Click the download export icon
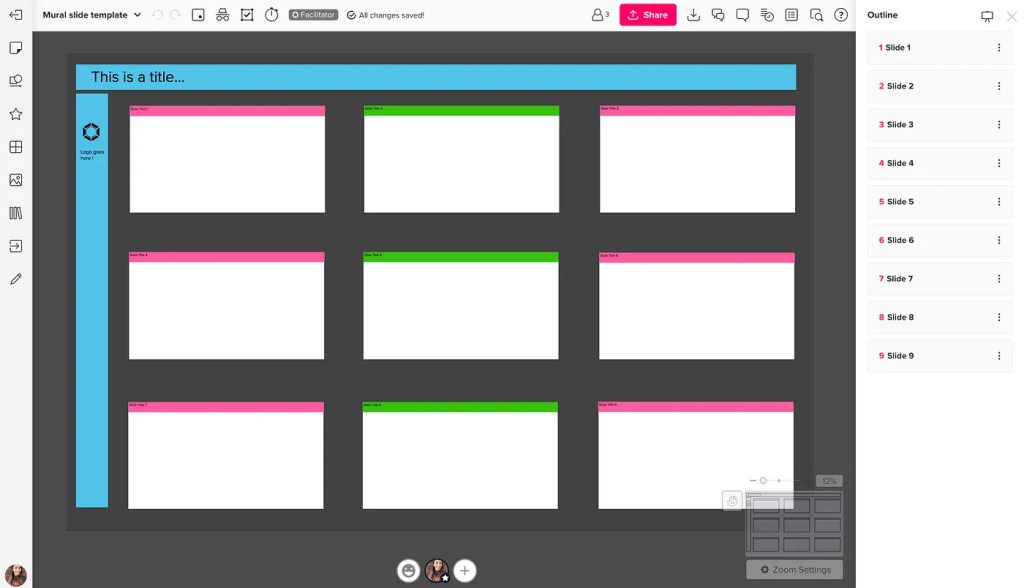1024x588 pixels. pyautogui.click(x=693, y=15)
